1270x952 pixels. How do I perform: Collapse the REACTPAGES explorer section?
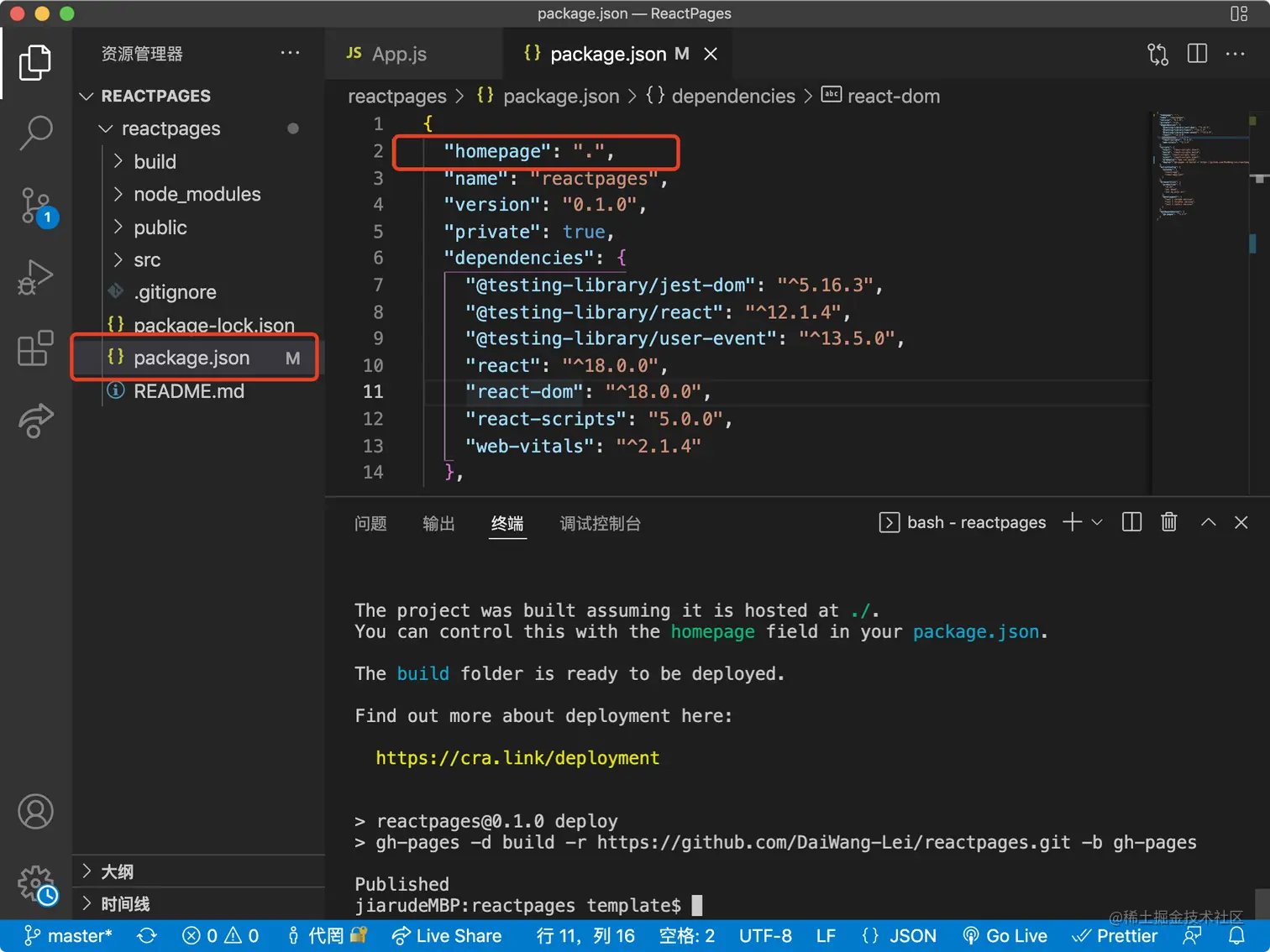[155, 96]
